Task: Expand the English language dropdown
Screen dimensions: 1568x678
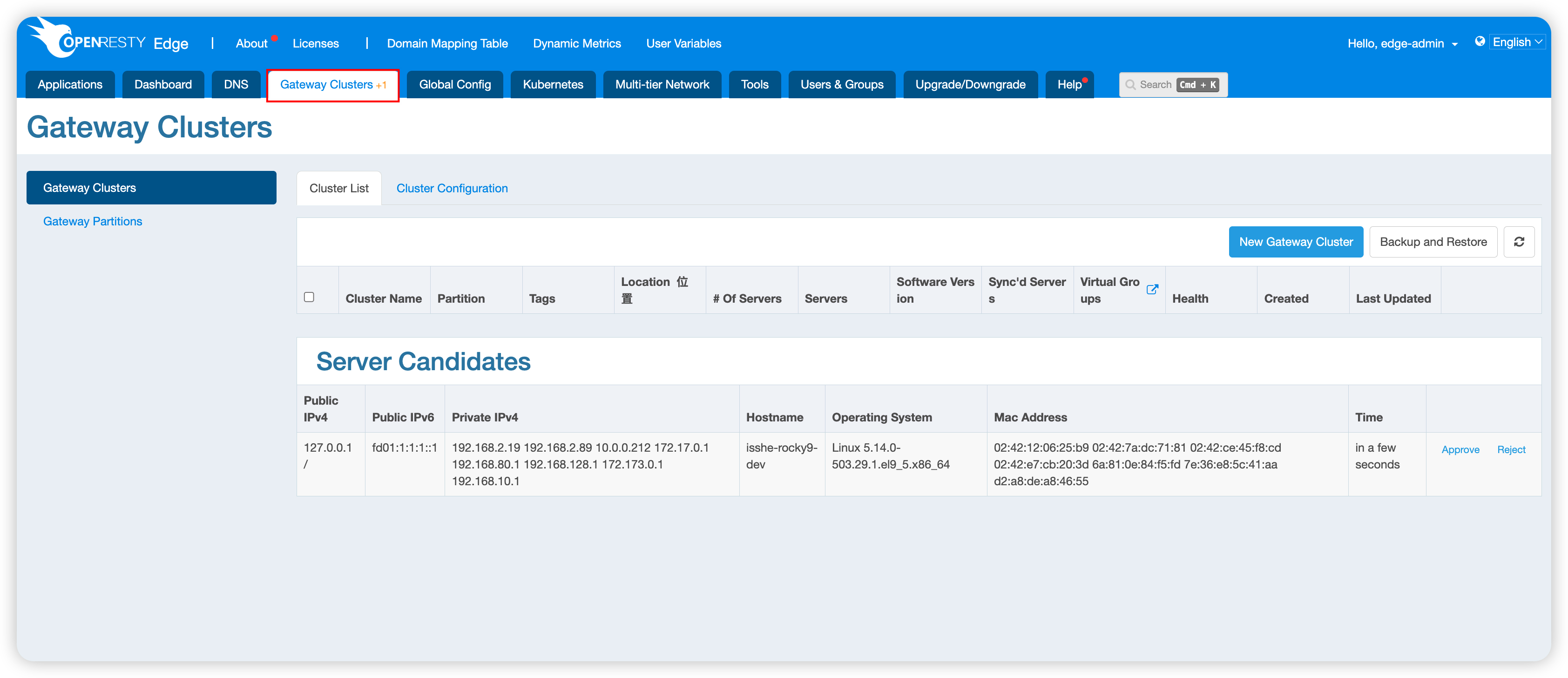Action: [x=1517, y=42]
